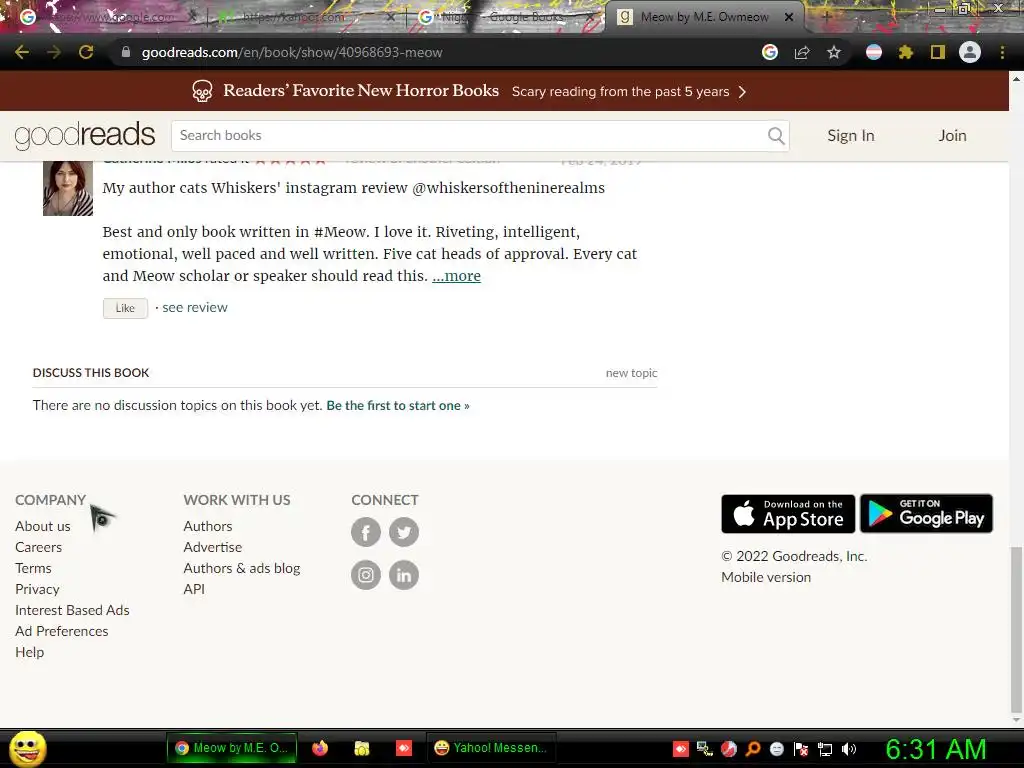Bookmark this page with the star icon

(x=834, y=52)
